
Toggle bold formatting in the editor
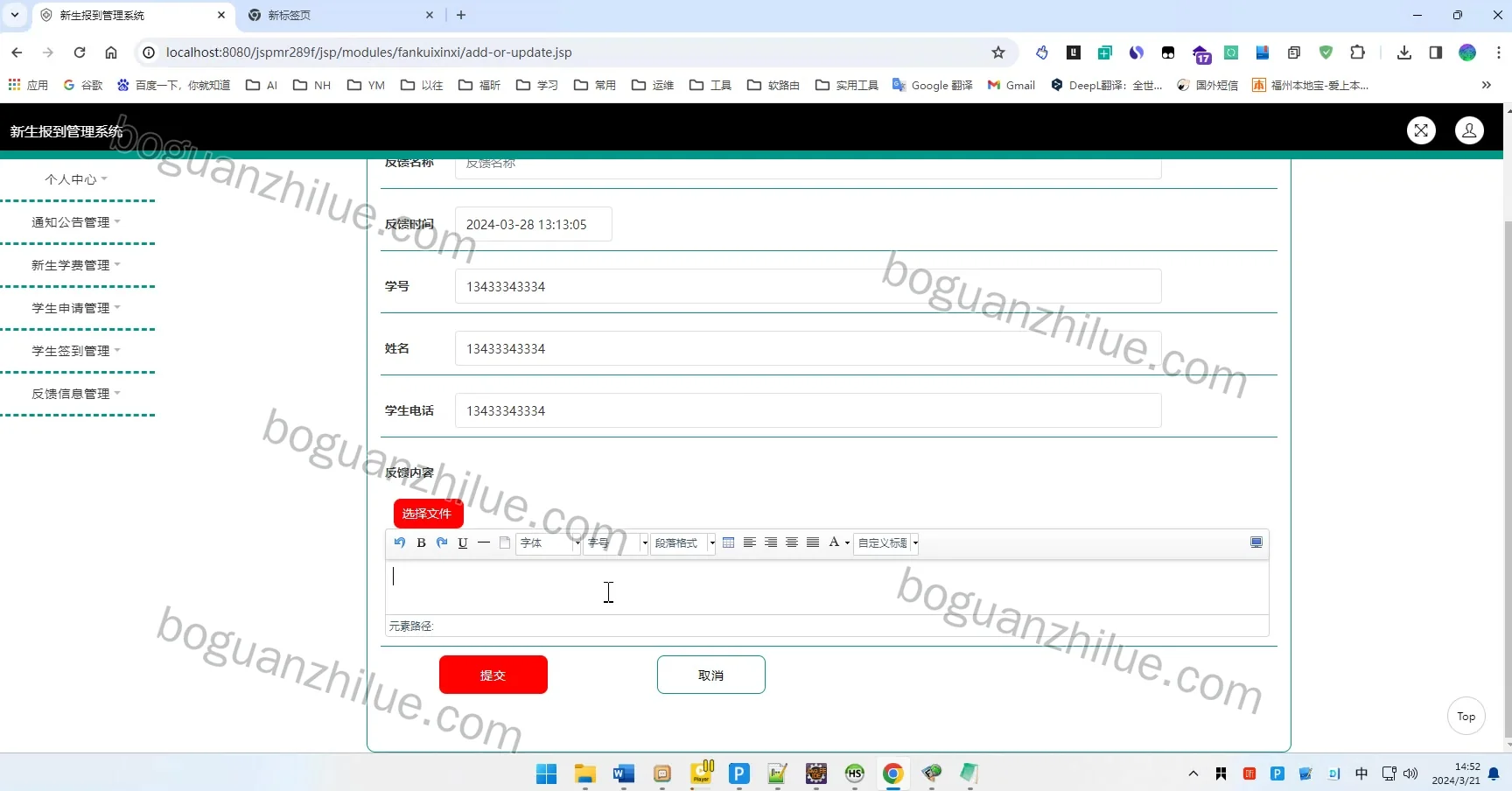(421, 542)
